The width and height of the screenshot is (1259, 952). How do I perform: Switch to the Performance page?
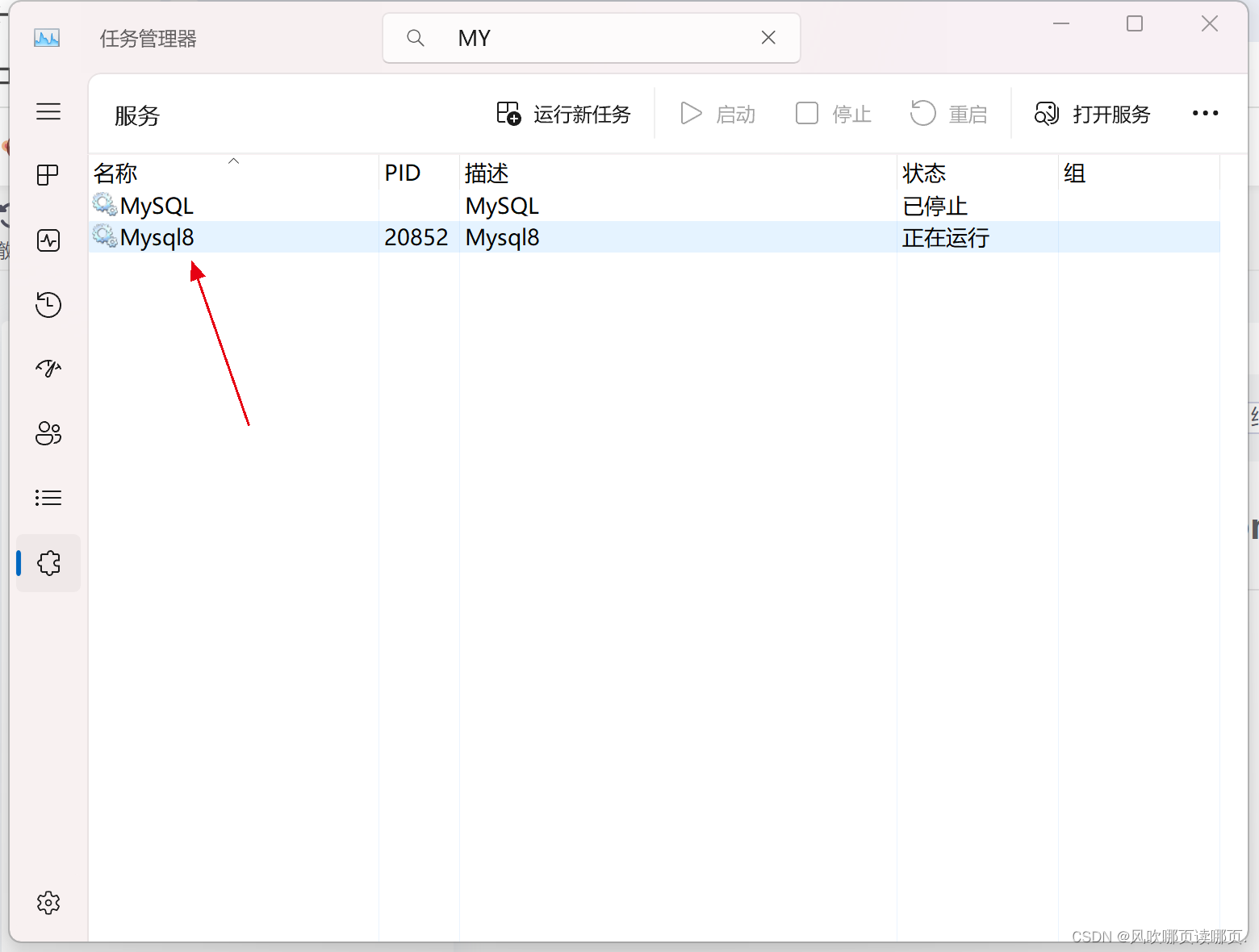tap(48, 240)
